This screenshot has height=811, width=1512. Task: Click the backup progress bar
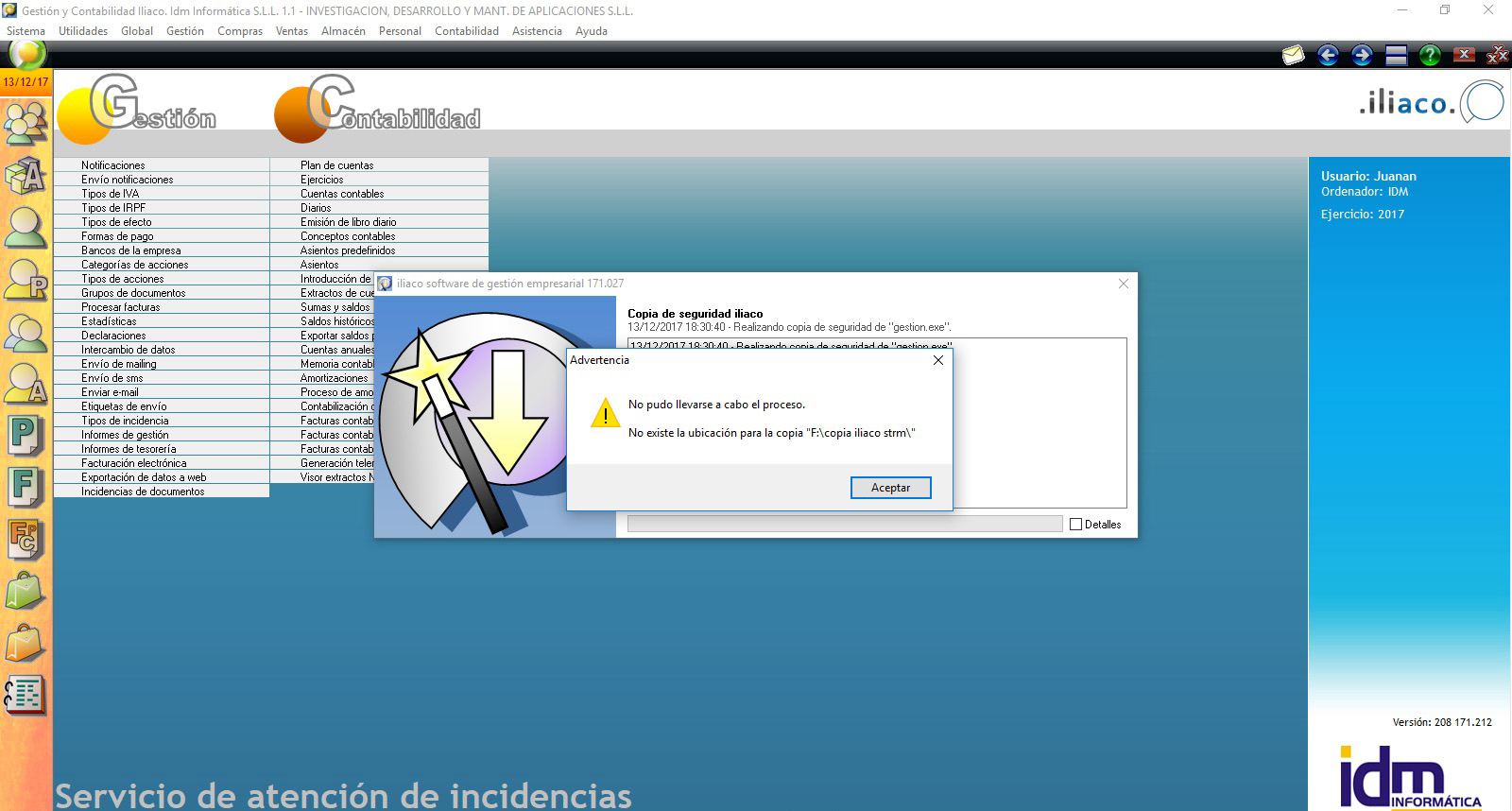845,524
